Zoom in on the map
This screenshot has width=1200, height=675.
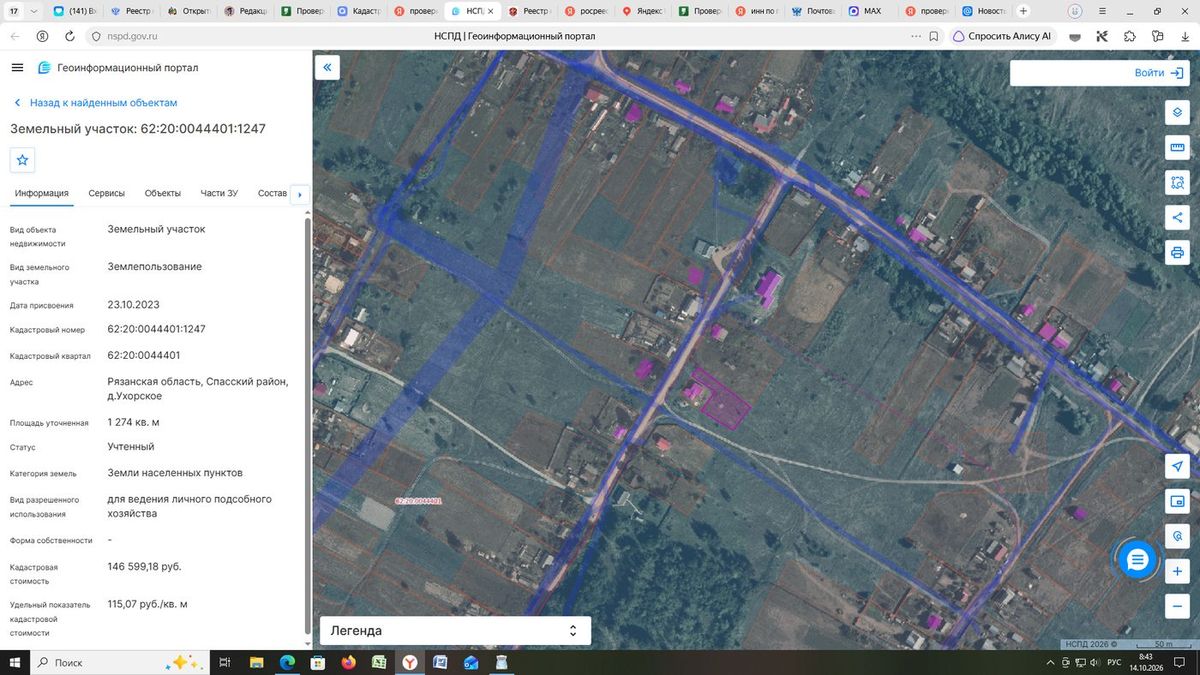click(x=1177, y=571)
